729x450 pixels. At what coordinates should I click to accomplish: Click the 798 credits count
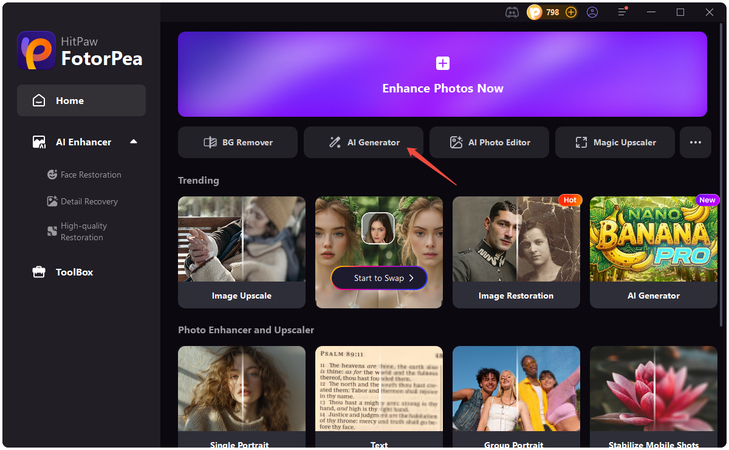(x=552, y=13)
